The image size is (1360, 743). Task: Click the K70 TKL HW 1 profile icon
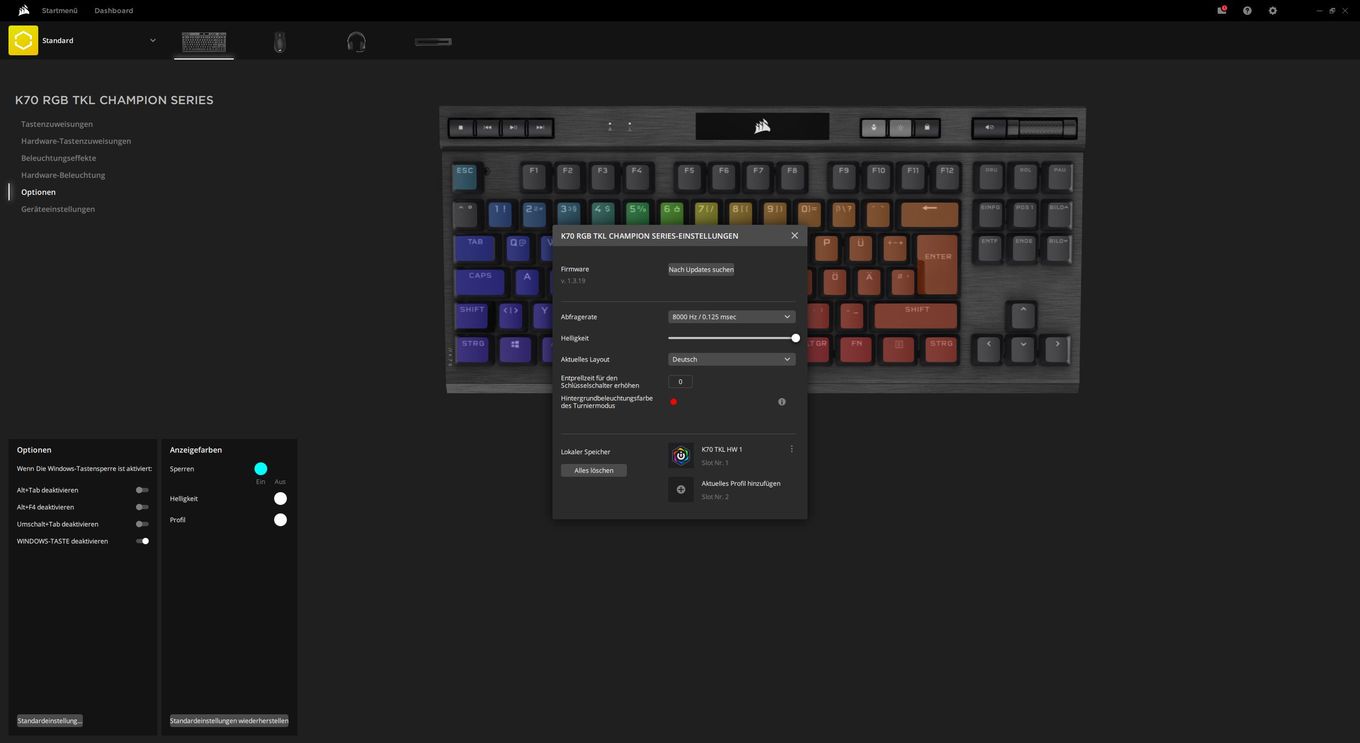tap(681, 456)
